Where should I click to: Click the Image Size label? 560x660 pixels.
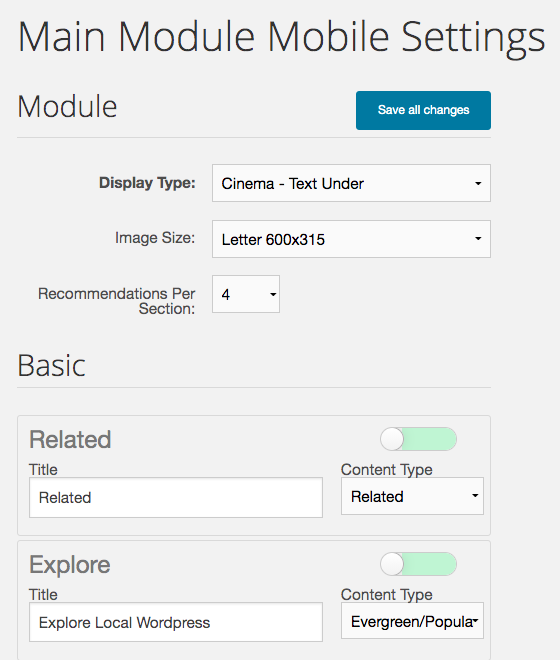tap(155, 238)
